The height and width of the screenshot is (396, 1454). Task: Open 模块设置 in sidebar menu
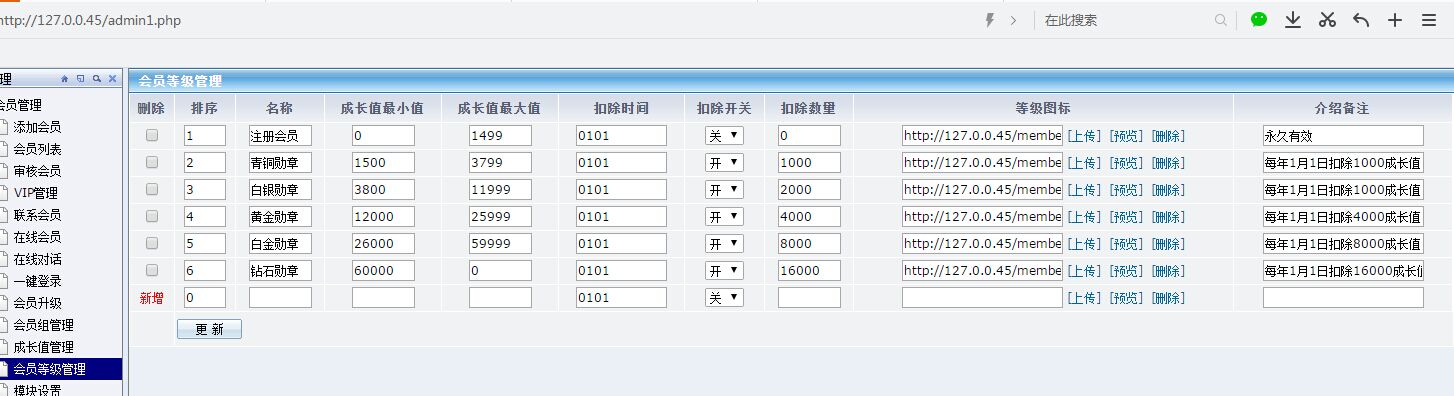coord(37,390)
